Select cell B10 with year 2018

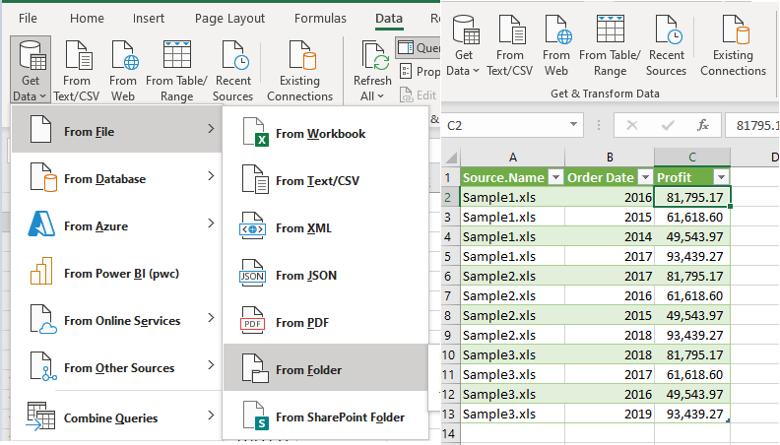point(609,355)
